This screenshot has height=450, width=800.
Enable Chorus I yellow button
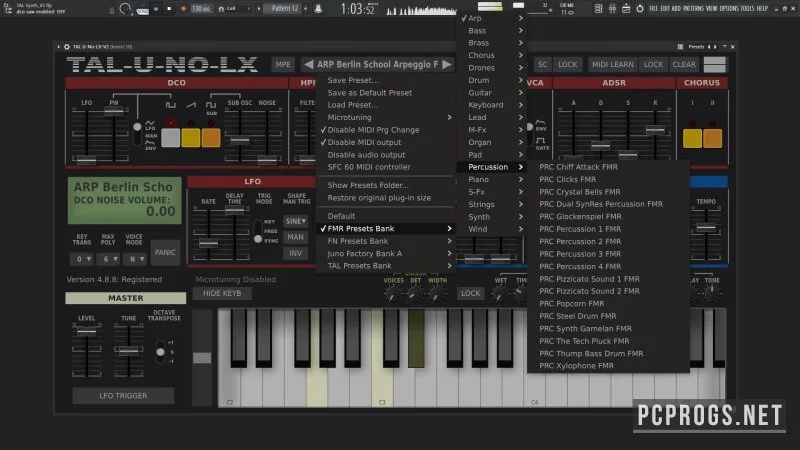pos(692,138)
